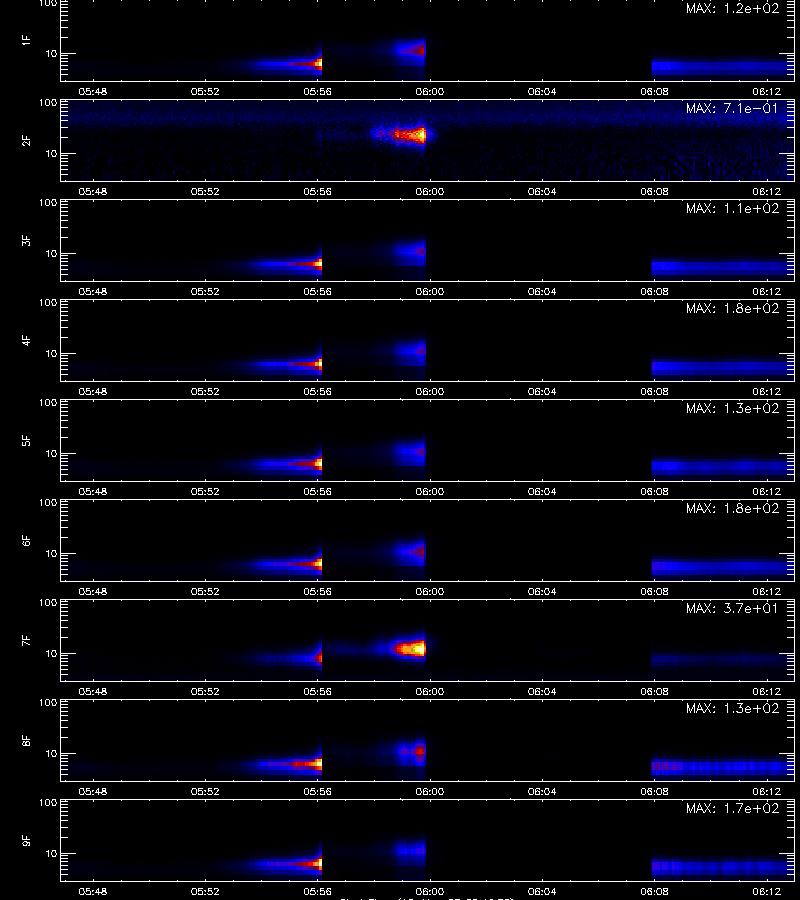Screen dimensions: 800x900
Task: Click the blue band after 06:08 in 3F
Action: coord(723,267)
